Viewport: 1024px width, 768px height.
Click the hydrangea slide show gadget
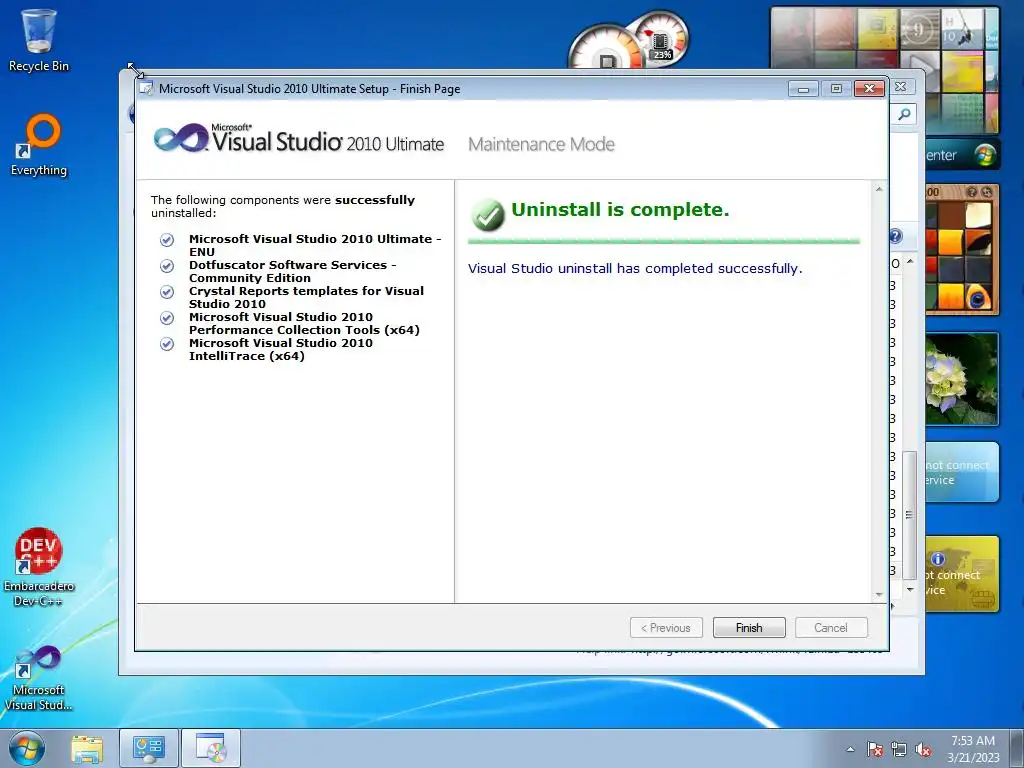point(962,379)
